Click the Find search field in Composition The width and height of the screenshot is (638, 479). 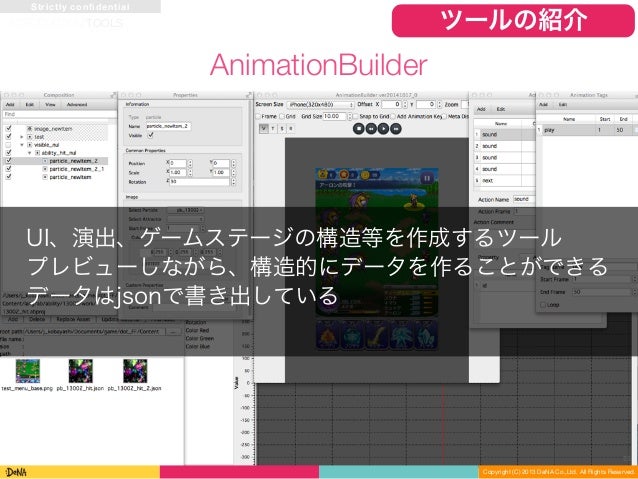[59, 114]
